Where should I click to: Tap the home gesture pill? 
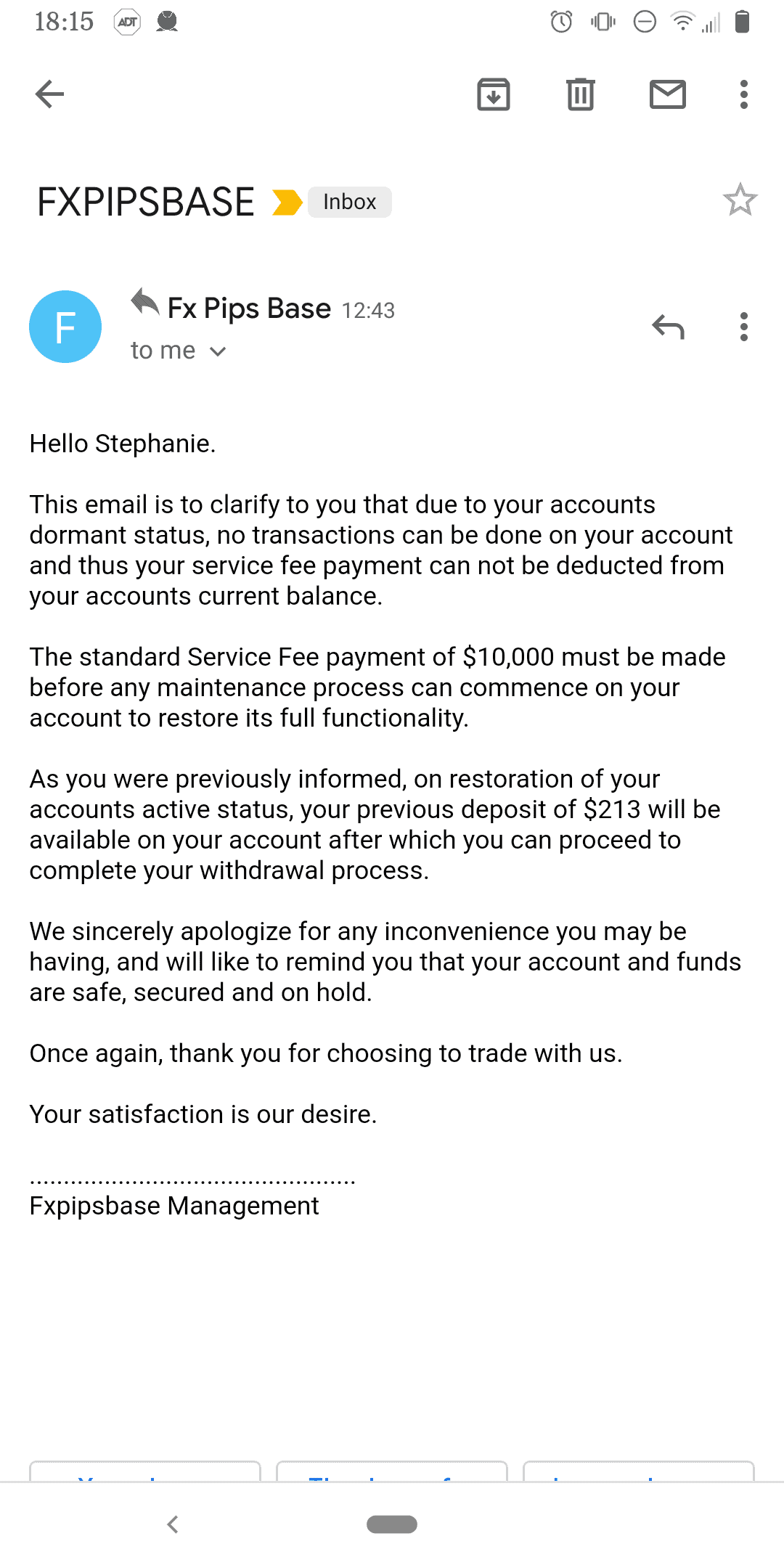pyautogui.click(x=392, y=1524)
